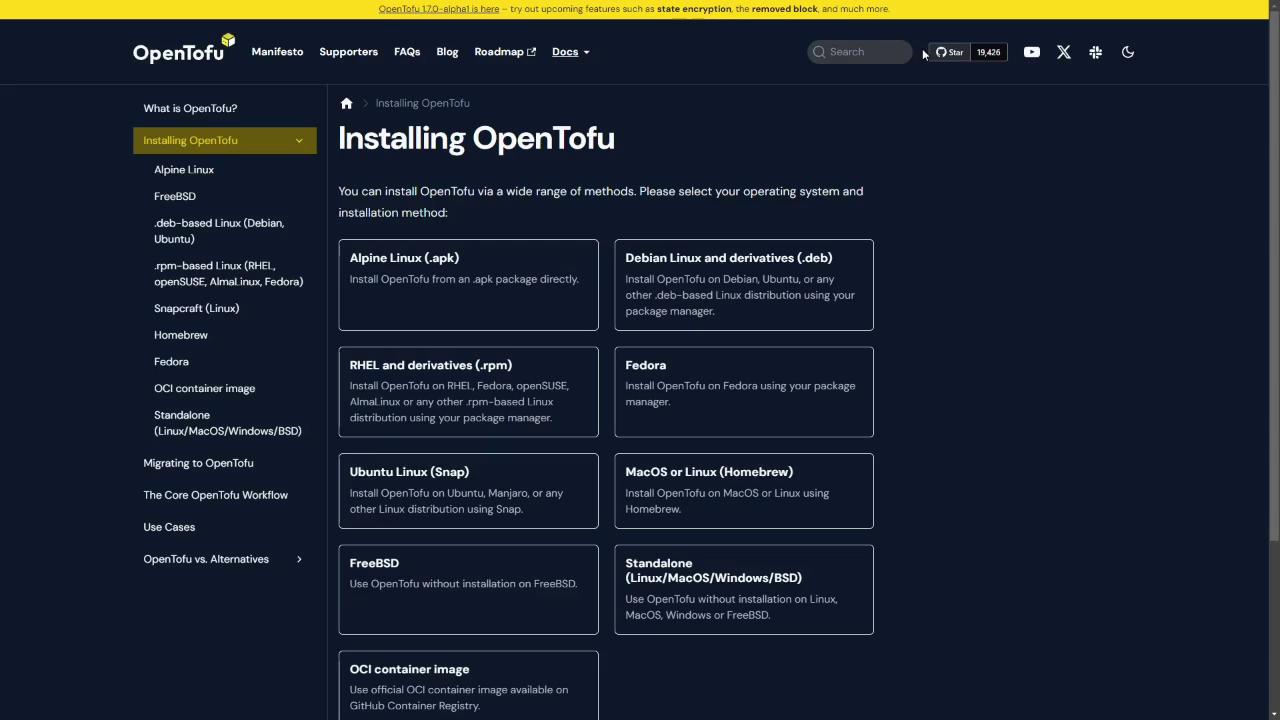Click the Installing OpenTofu breadcrumb text

pyautogui.click(x=422, y=103)
